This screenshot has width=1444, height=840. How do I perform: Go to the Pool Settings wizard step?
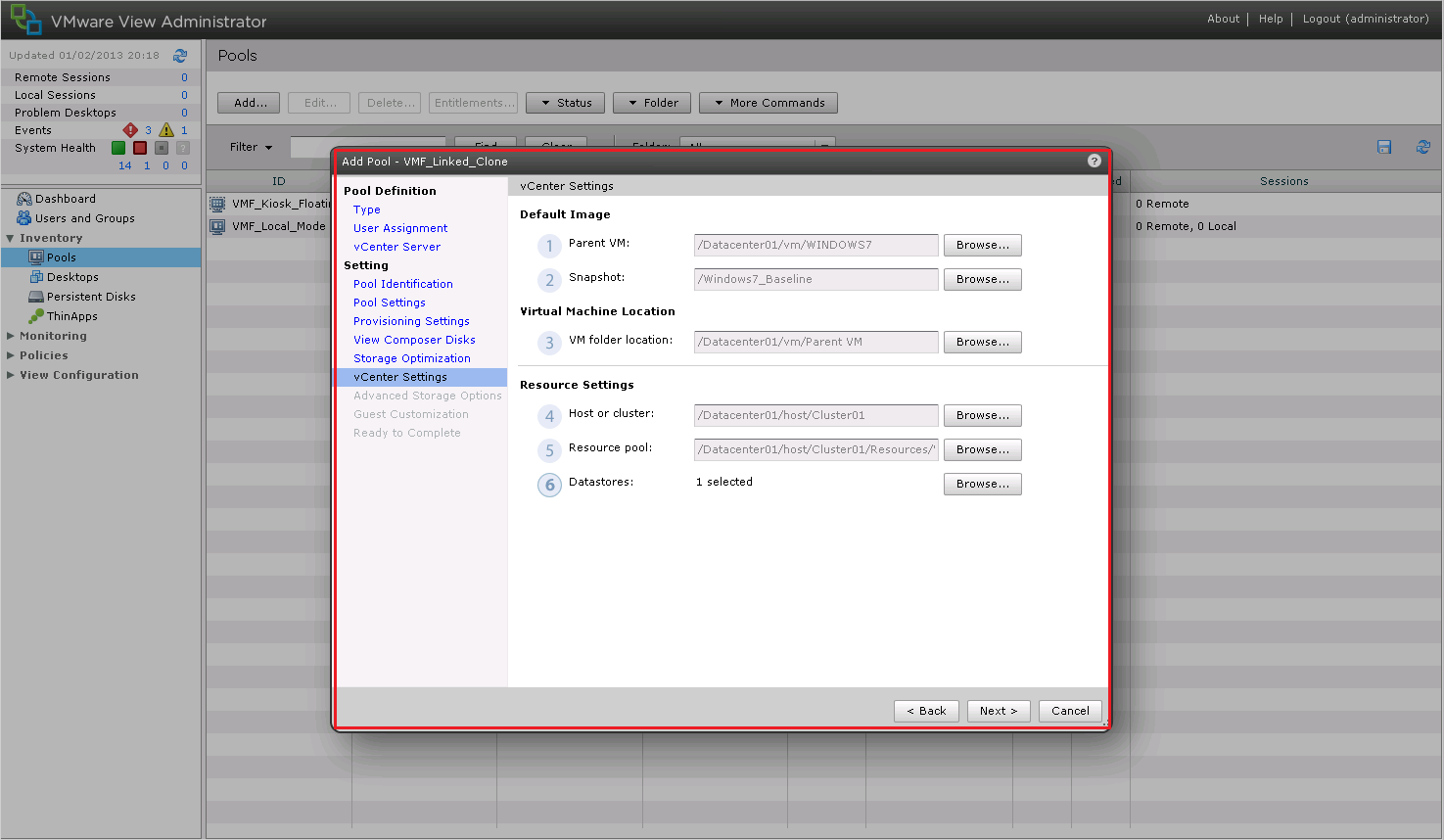tap(389, 302)
